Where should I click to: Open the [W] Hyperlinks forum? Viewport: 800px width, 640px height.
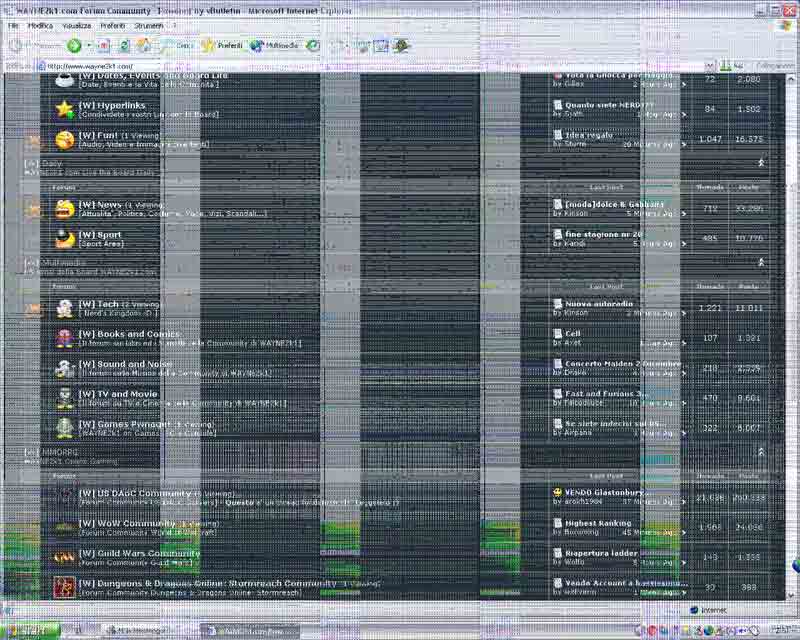[112, 105]
